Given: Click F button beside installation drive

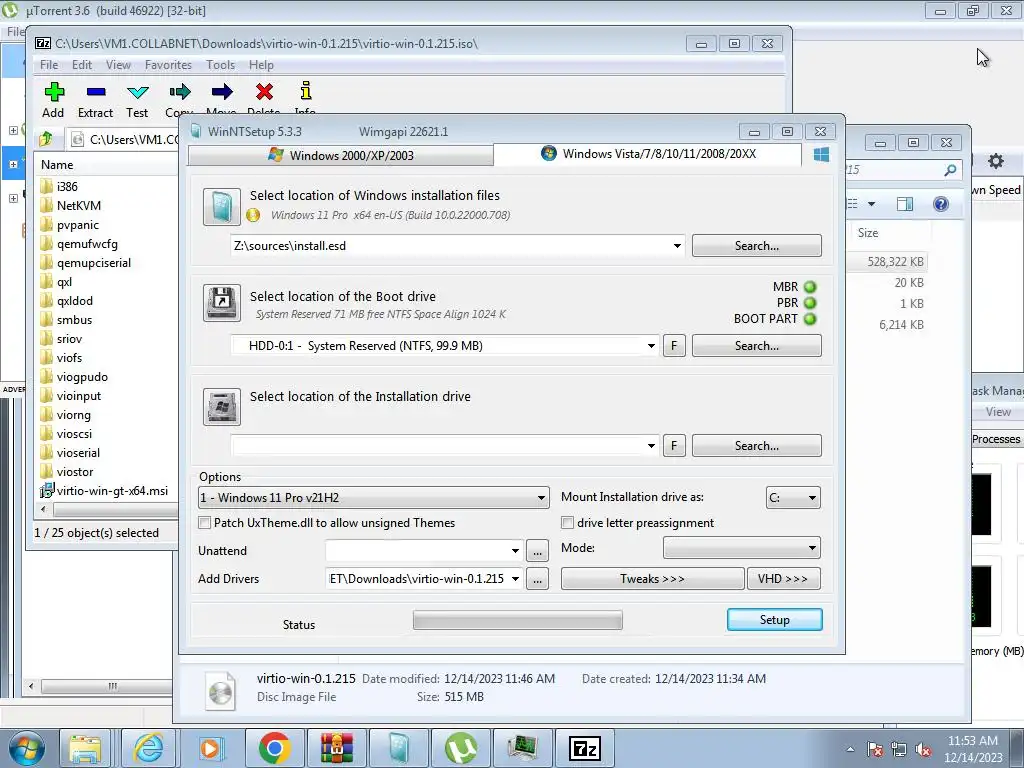Looking at the screenshot, I should [x=674, y=445].
